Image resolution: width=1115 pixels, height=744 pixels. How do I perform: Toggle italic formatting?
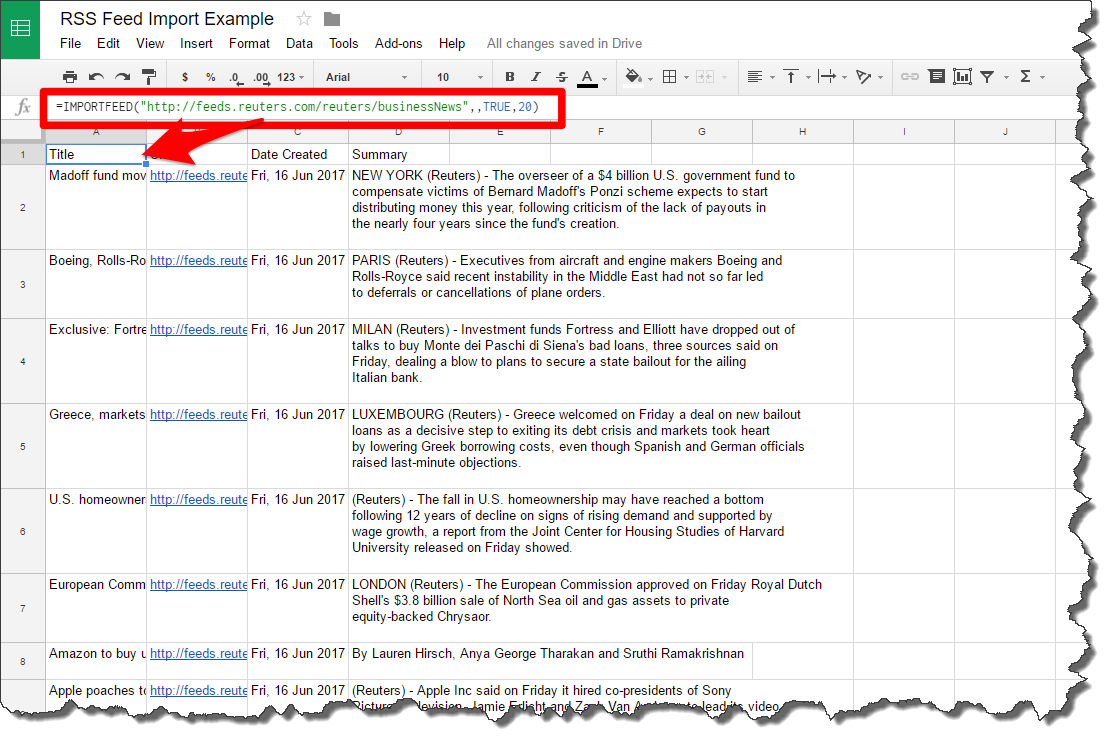(x=535, y=77)
